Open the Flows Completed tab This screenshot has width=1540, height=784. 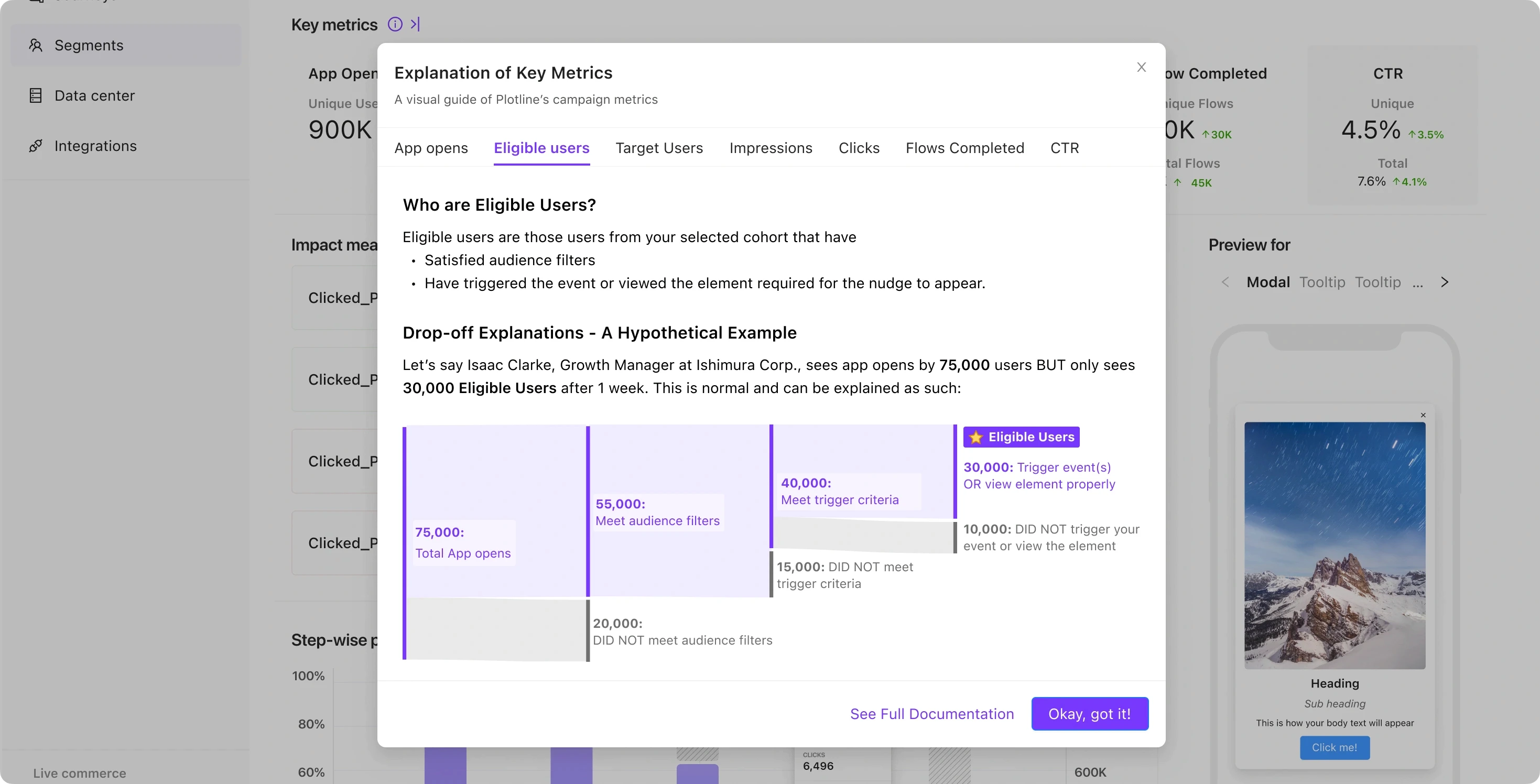point(964,148)
